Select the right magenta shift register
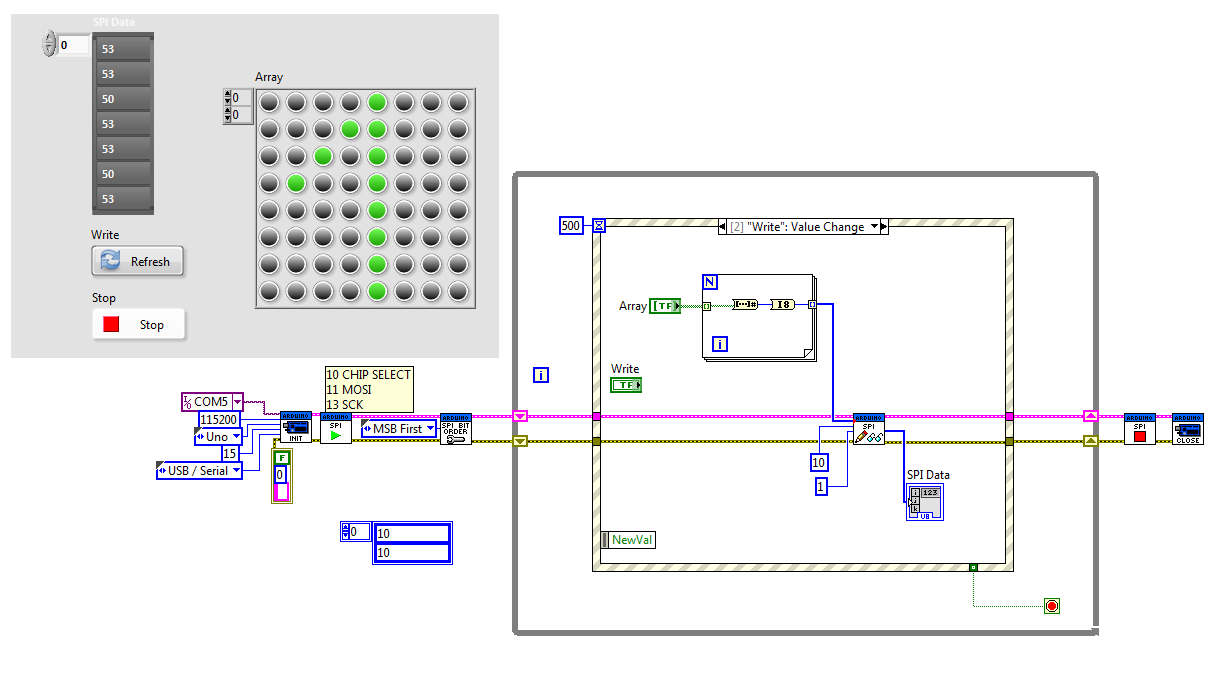This screenshot has height=693, width=1209. (x=1091, y=415)
